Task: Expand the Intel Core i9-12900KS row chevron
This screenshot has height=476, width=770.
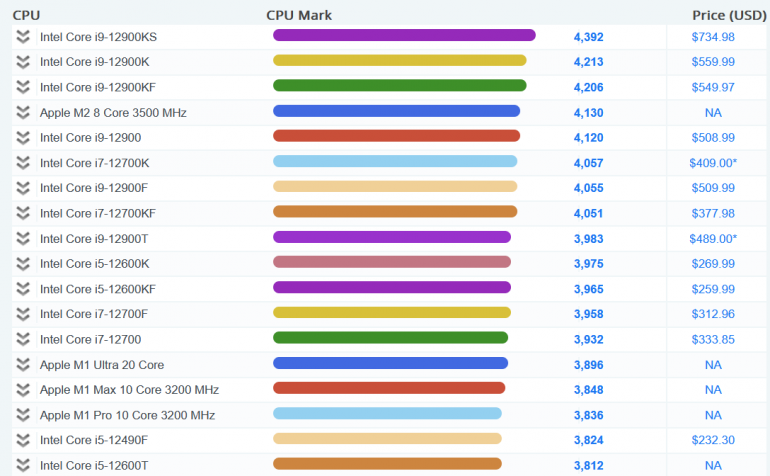Action: [23, 37]
